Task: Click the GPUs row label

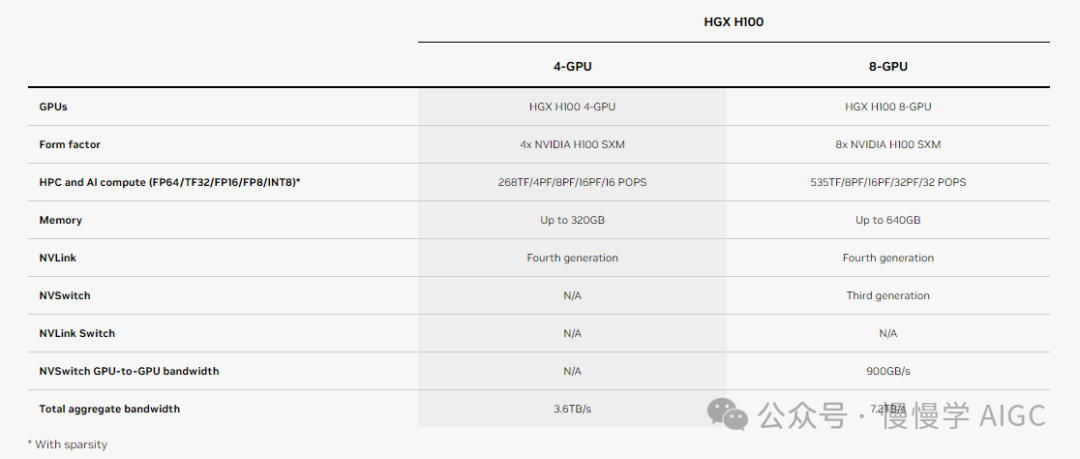Action: (53, 107)
